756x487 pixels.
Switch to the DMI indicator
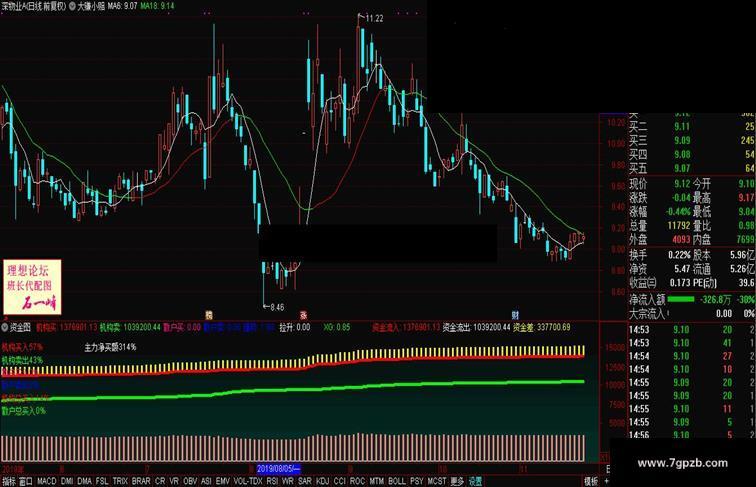tap(67, 481)
